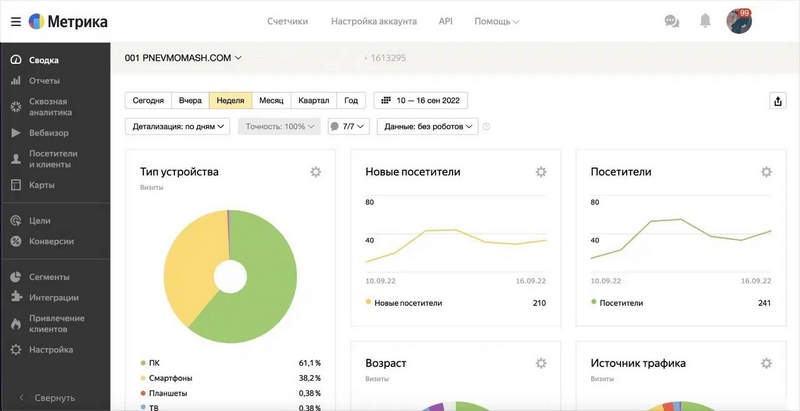The height and width of the screenshot is (411, 800).
Task: Click the Сквозная аналитика icon
Action: point(16,107)
